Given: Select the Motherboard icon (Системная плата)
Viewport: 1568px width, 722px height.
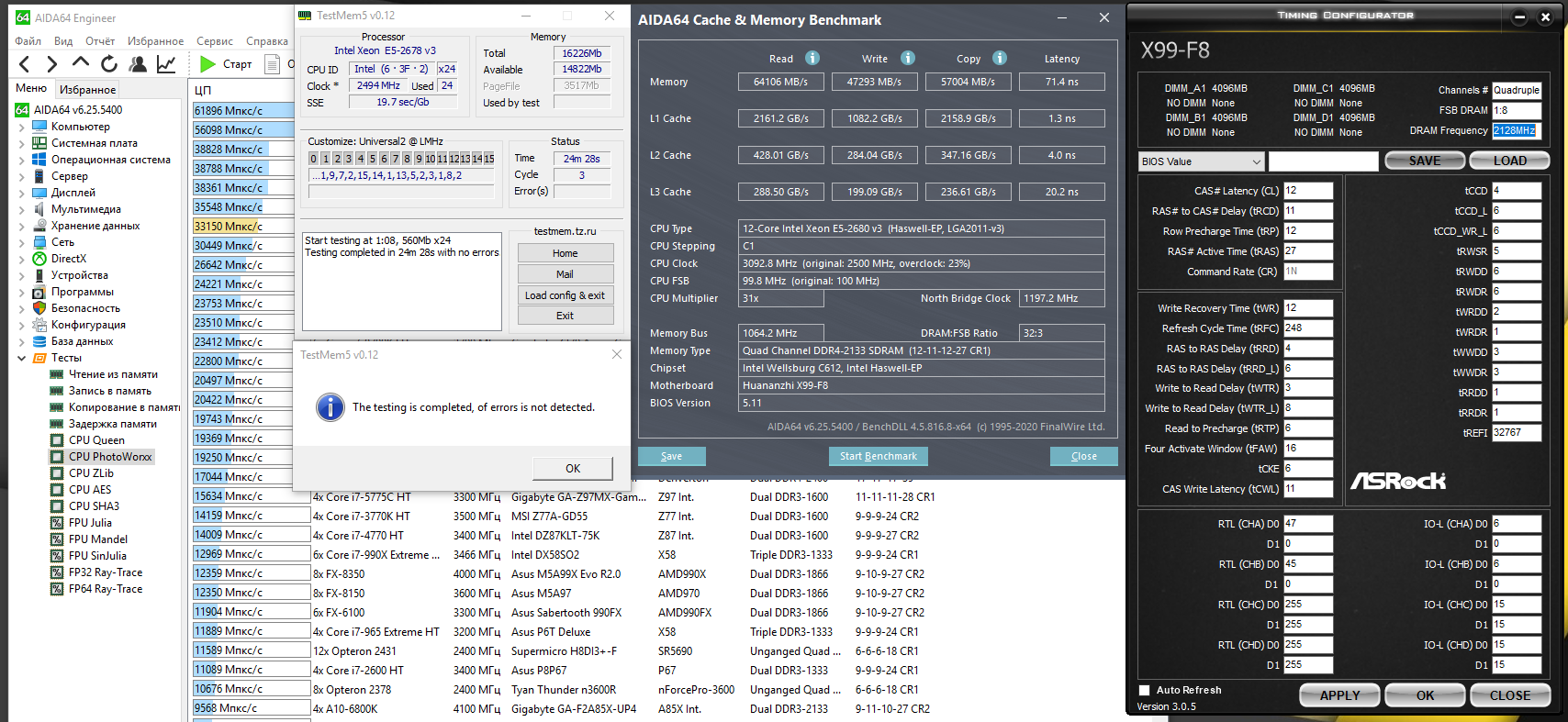Looking at the screenshot, I should [39, 143].
